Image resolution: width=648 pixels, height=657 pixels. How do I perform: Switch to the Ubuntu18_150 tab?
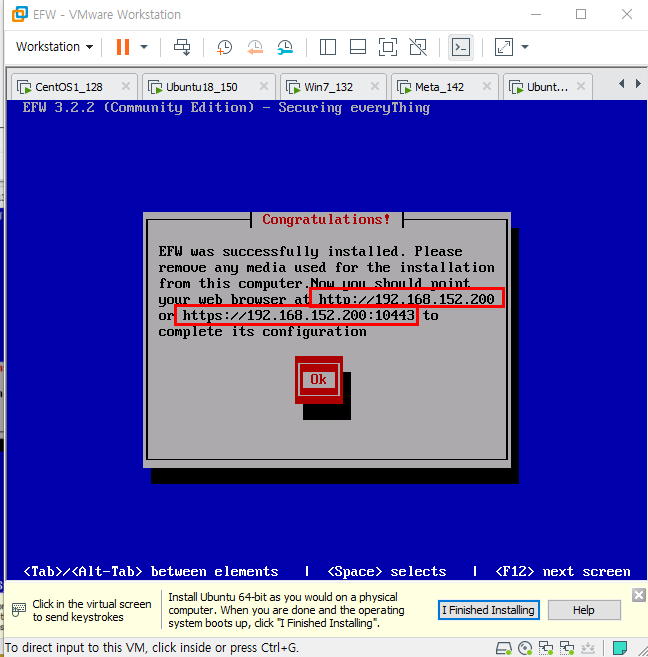(201, 87)
